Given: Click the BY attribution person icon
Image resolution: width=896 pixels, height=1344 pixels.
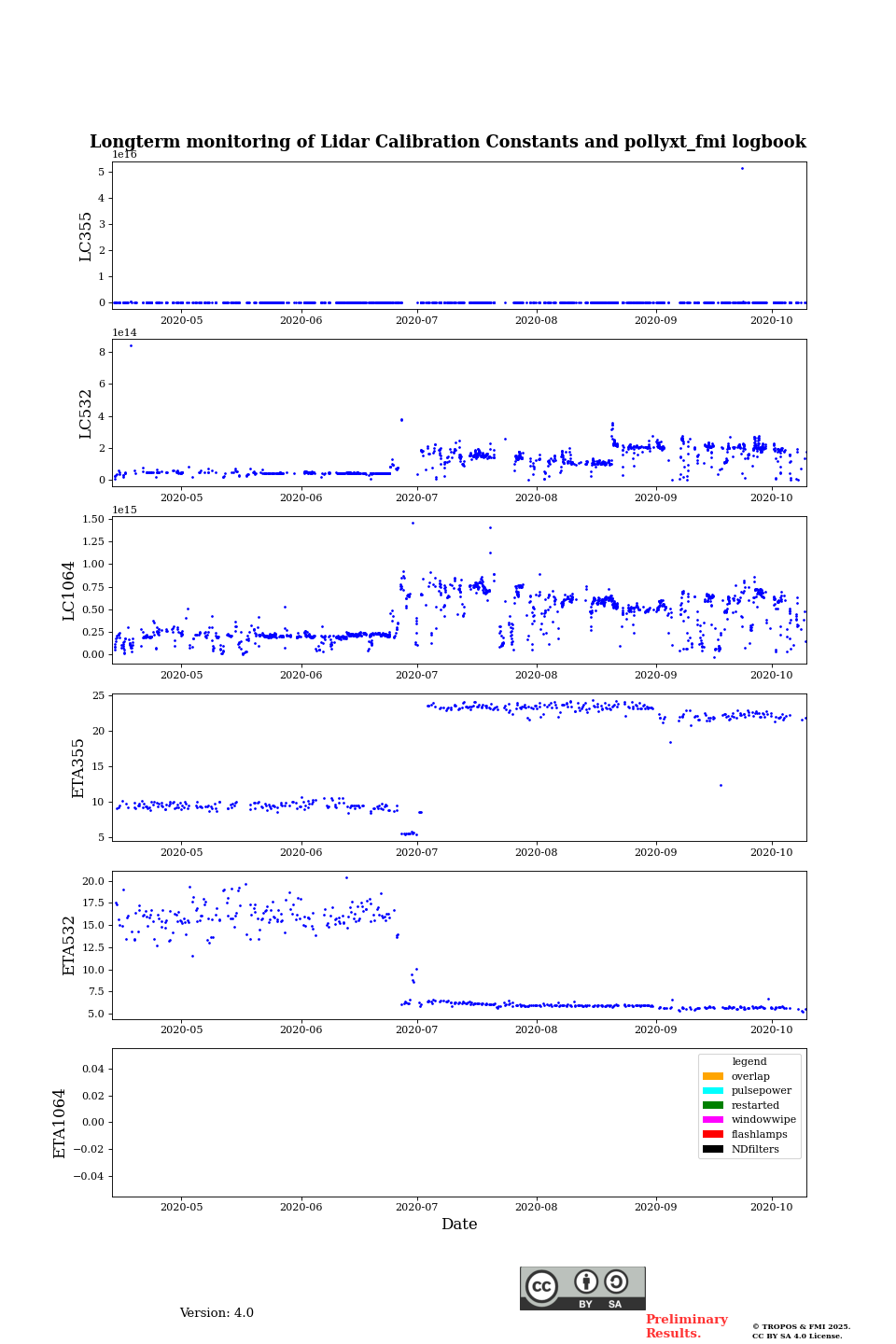Looking at the screenshot, I should (x=586, y=1281).
